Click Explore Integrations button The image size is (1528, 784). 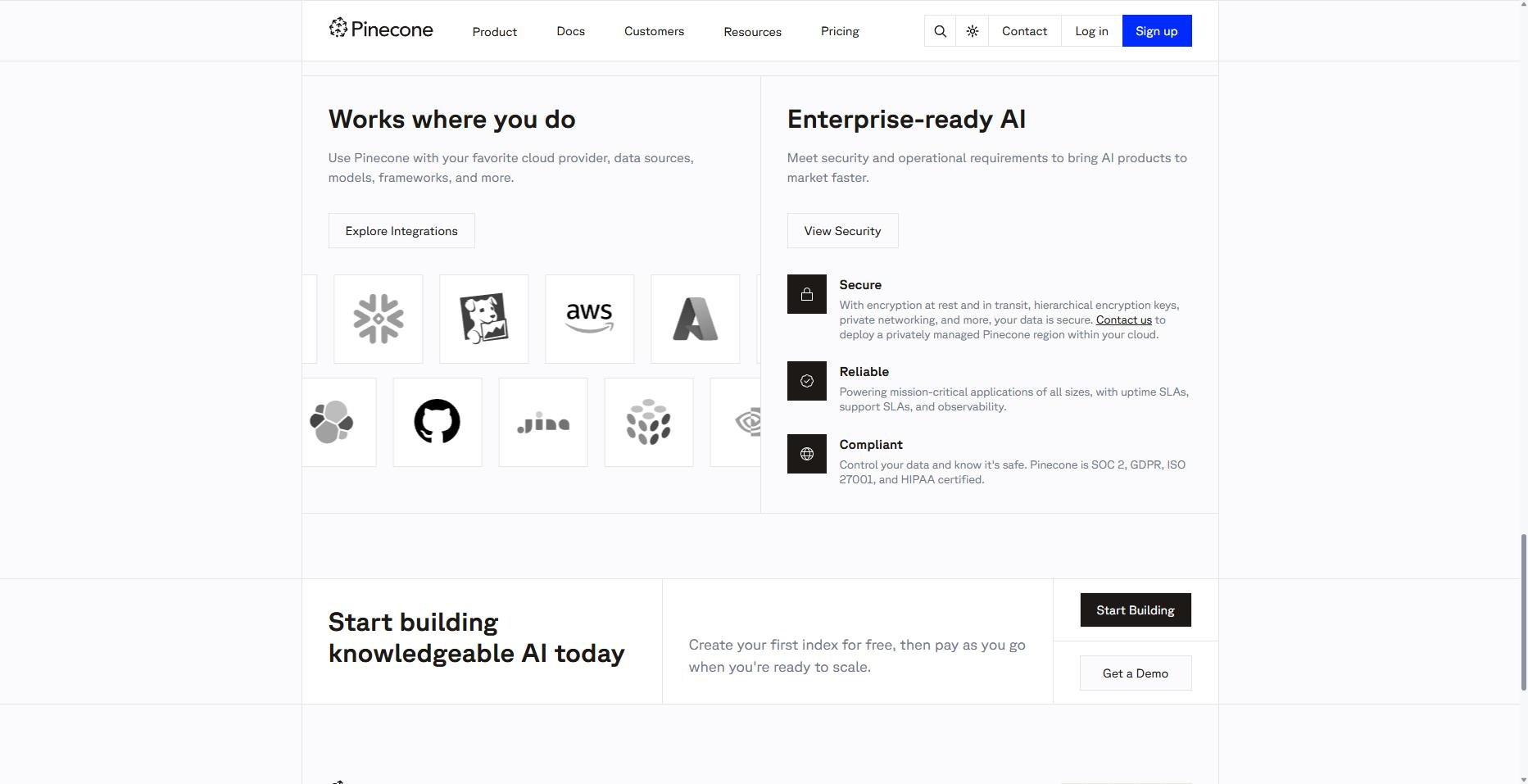[x=401, y=231]
